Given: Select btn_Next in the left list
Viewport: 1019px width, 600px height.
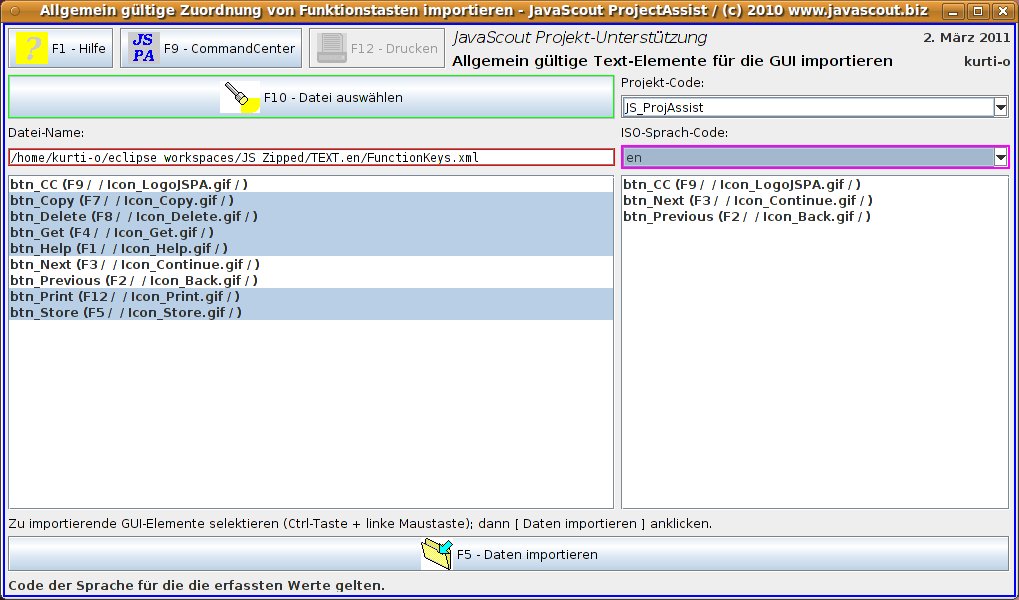Looking at the screenshot, I should (135, 264).
